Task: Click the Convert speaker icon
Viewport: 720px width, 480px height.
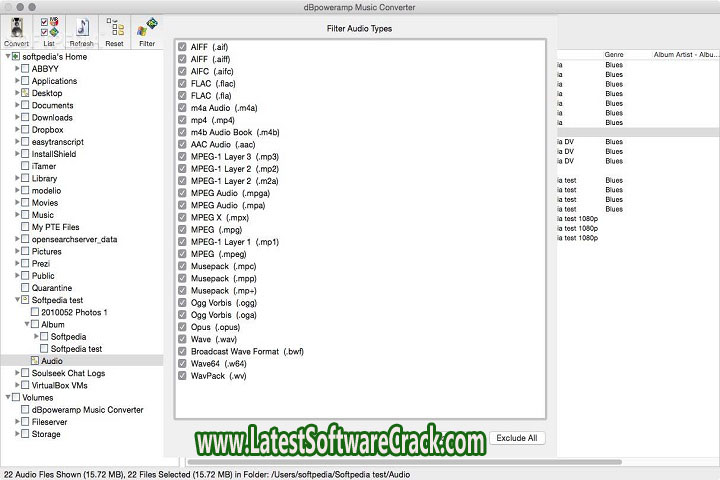Action: [16, 27]
